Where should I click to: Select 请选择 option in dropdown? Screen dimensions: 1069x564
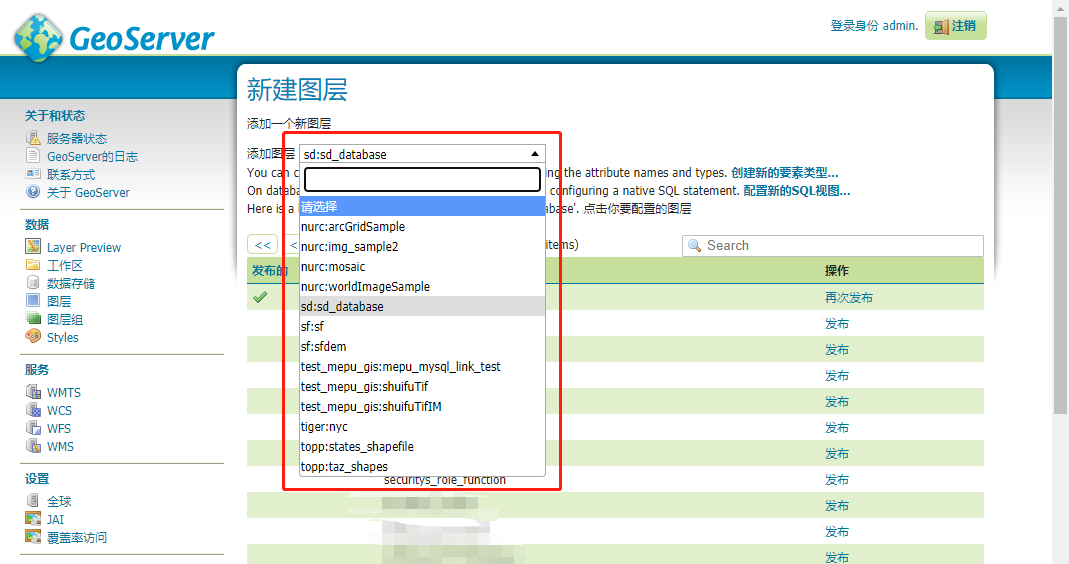pyautogui.click(x=422, y=206)
